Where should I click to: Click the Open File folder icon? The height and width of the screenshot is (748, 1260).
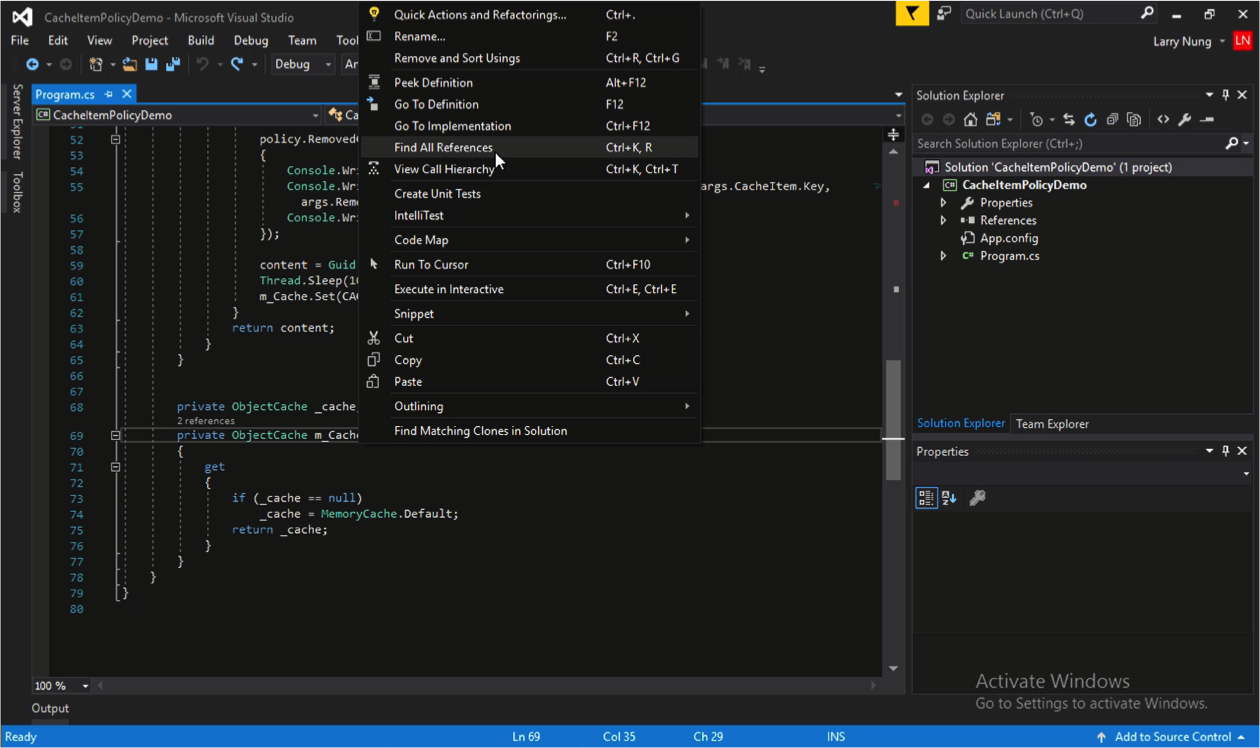(x=129, y=64)
